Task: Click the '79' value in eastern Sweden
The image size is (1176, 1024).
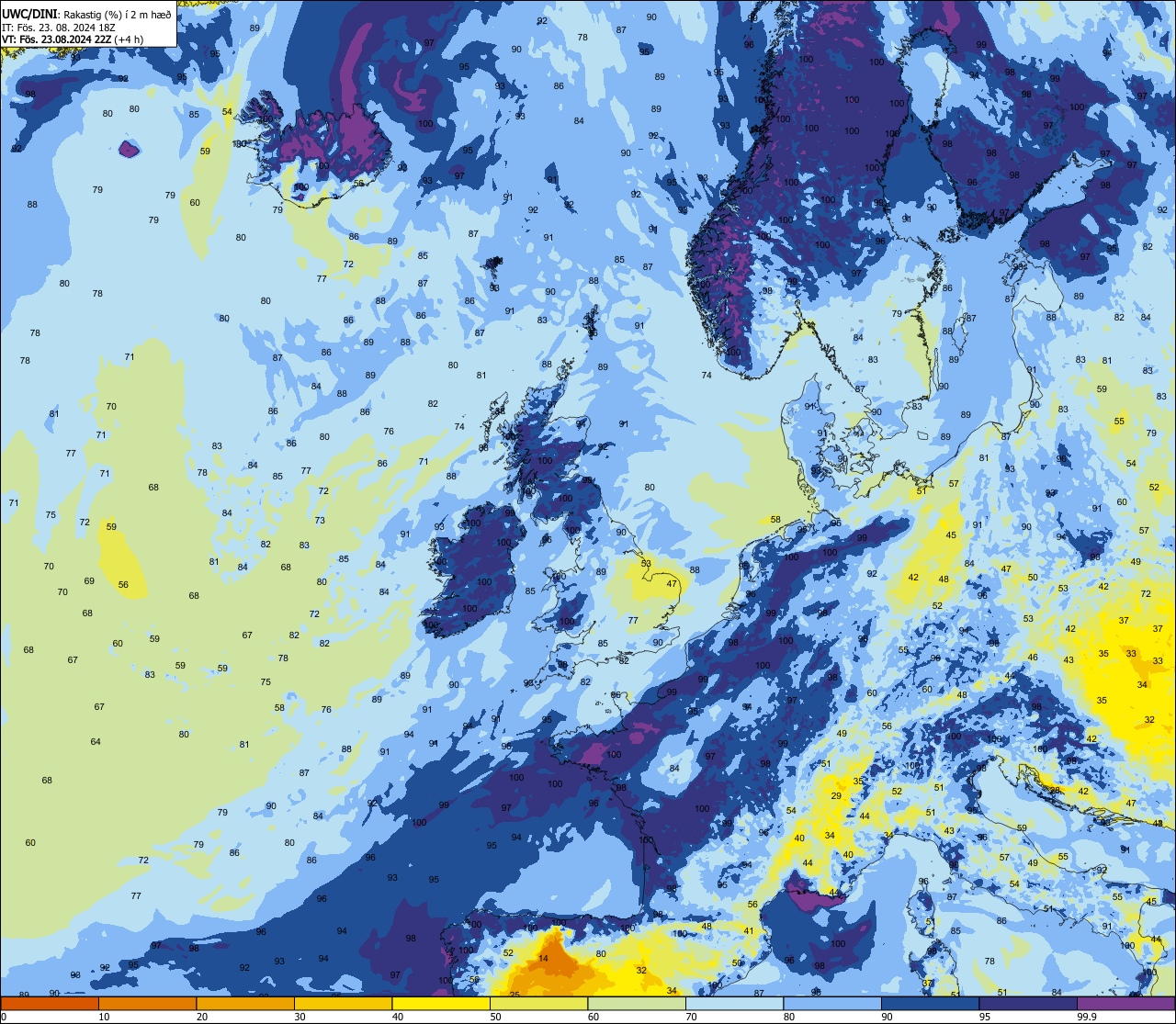Action: (897, 314)
